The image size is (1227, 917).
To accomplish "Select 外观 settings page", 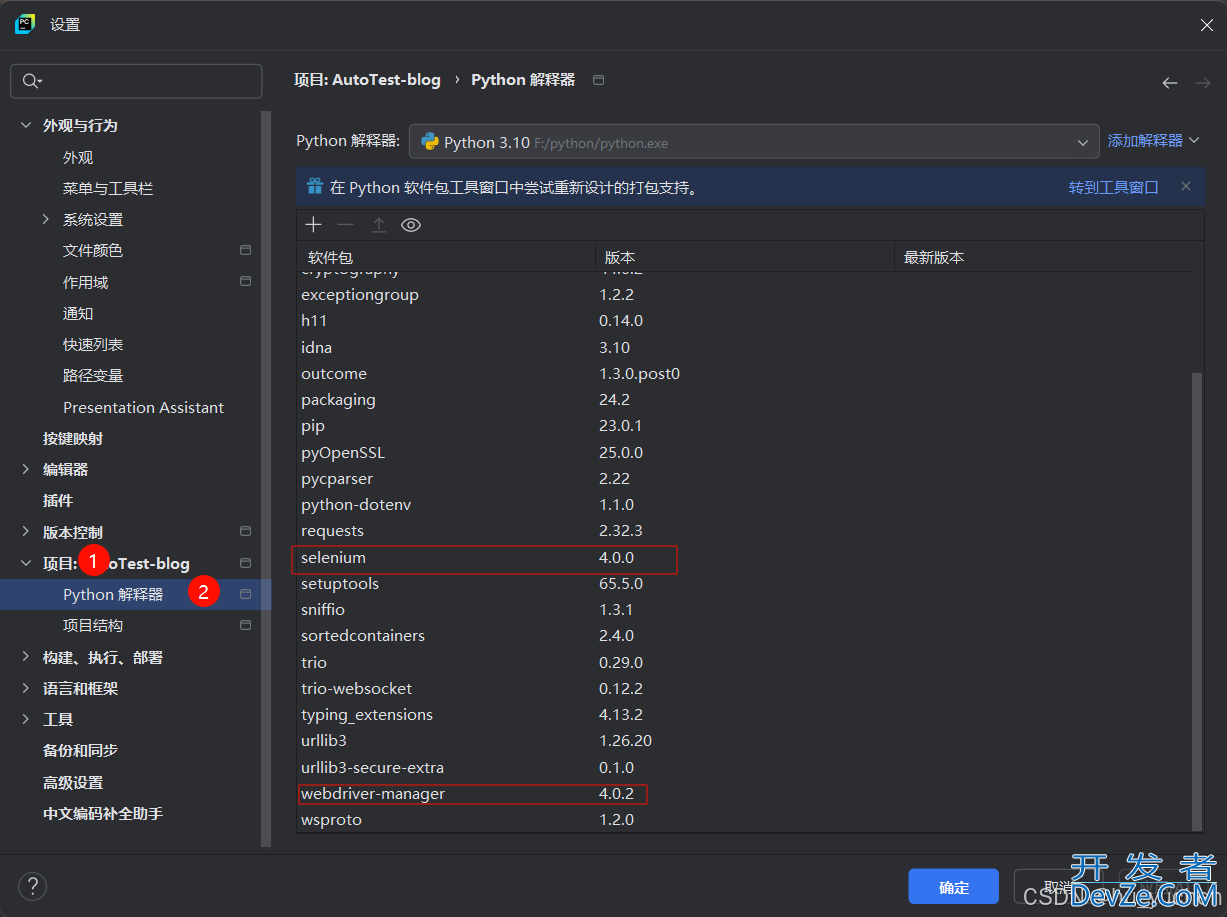I will [x=78, y=157].
